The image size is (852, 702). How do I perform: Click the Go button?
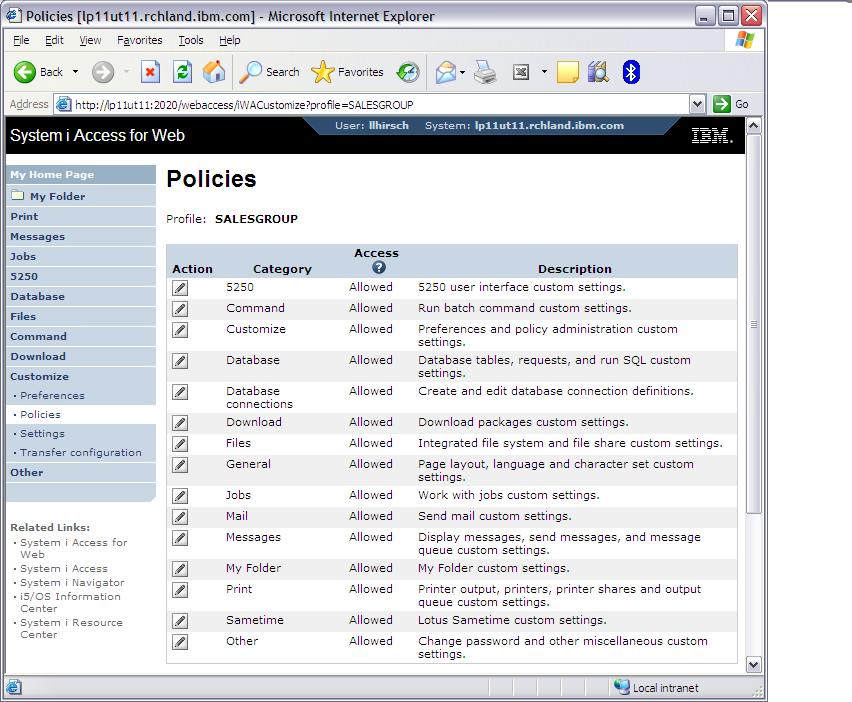click(x=731, y=104)
